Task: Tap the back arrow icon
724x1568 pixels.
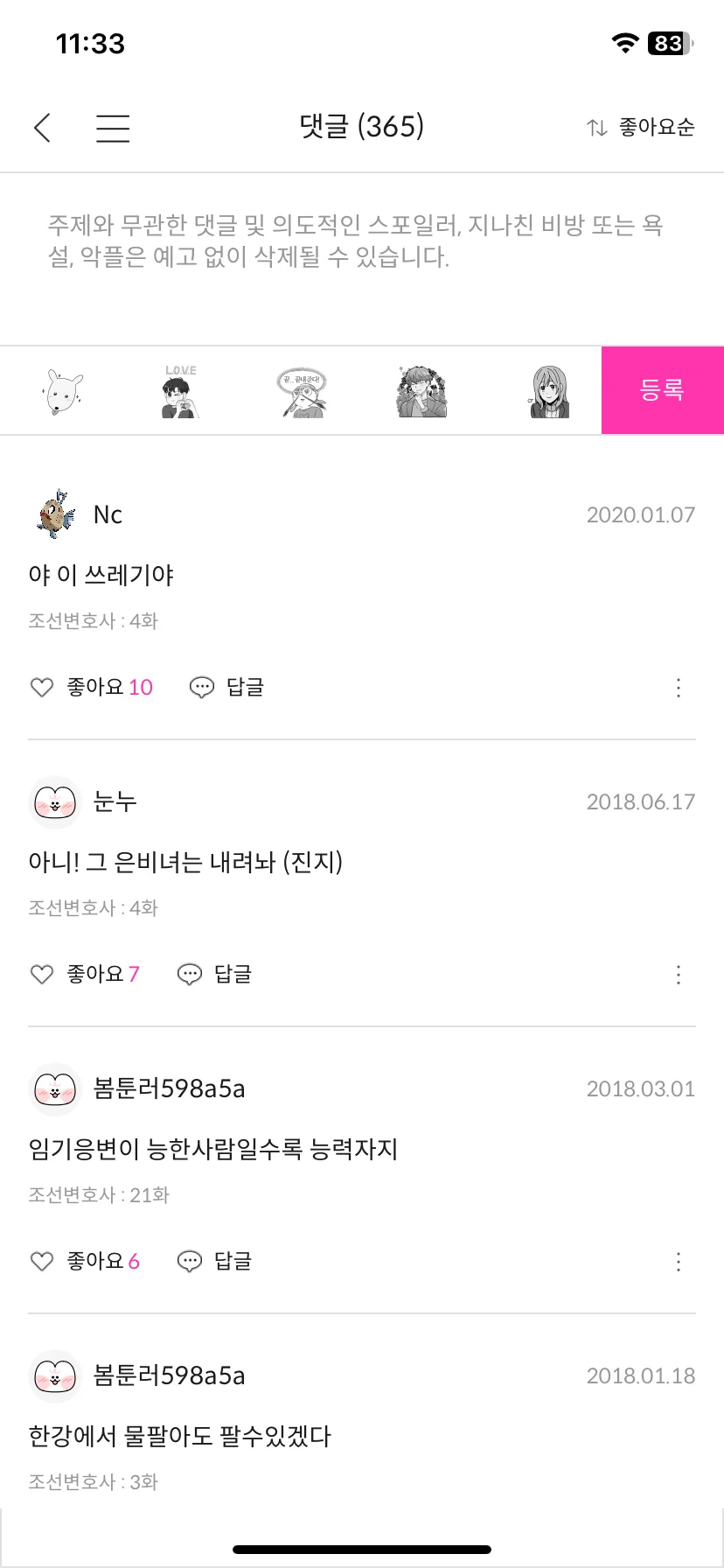Action: click(x=42, y=128)
